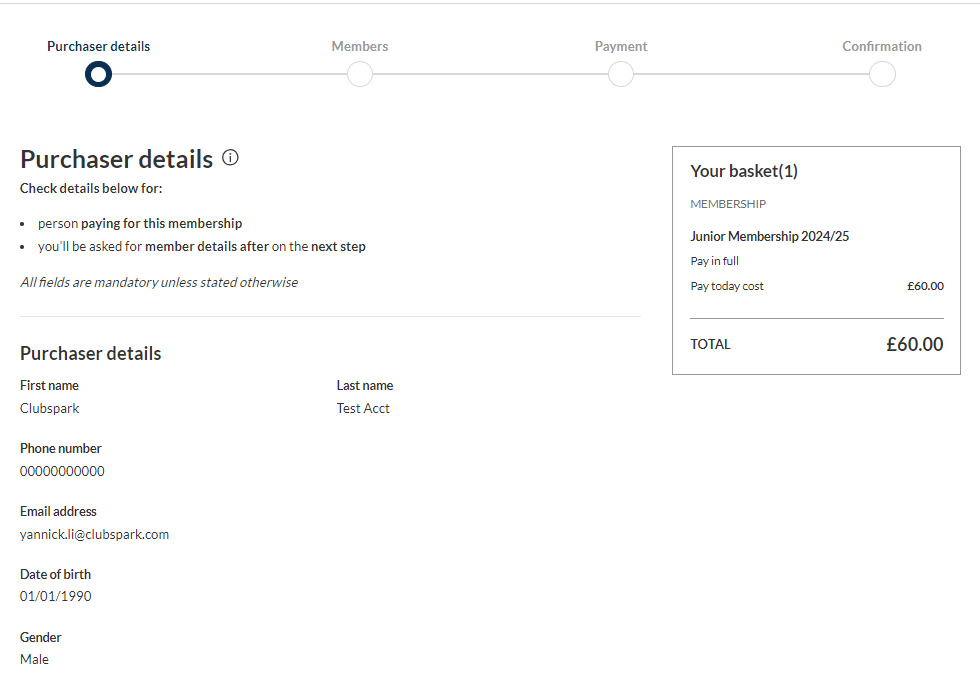Click the info icon beside Purchaser details heading
Screen dimensions: 980x693
(230, 158)
